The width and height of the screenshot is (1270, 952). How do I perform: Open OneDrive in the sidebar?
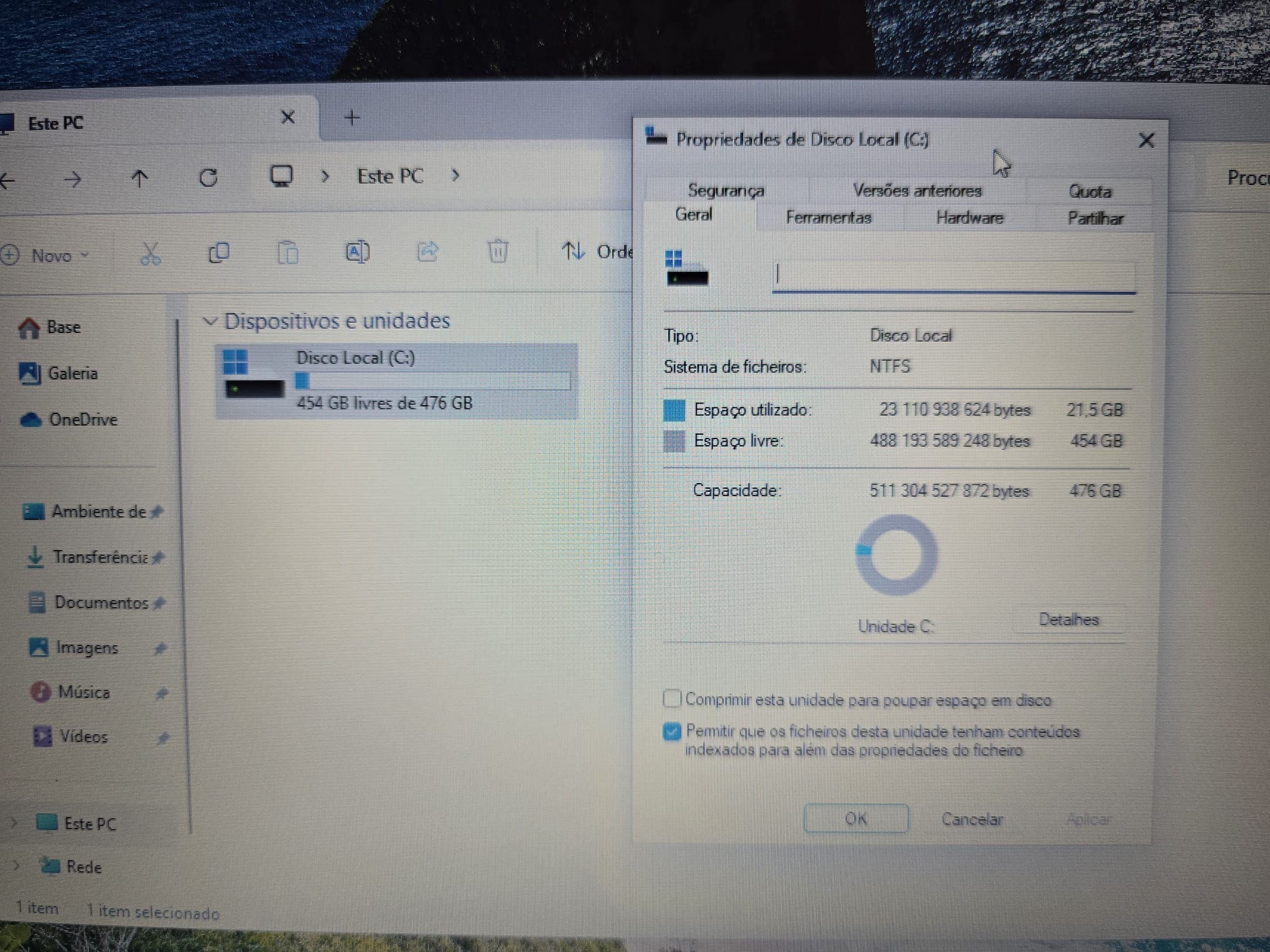(69, 420)
